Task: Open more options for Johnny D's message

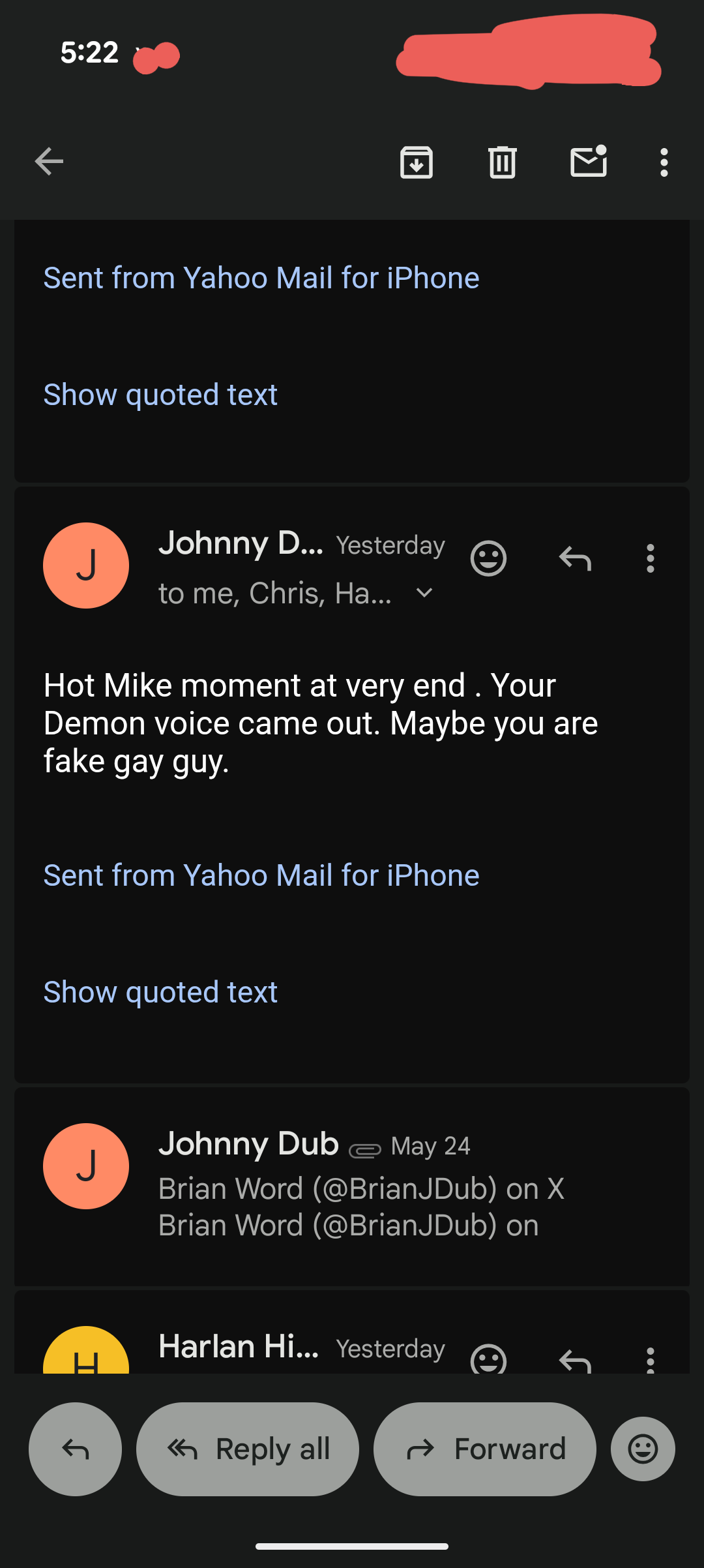Action: point(650,558)
